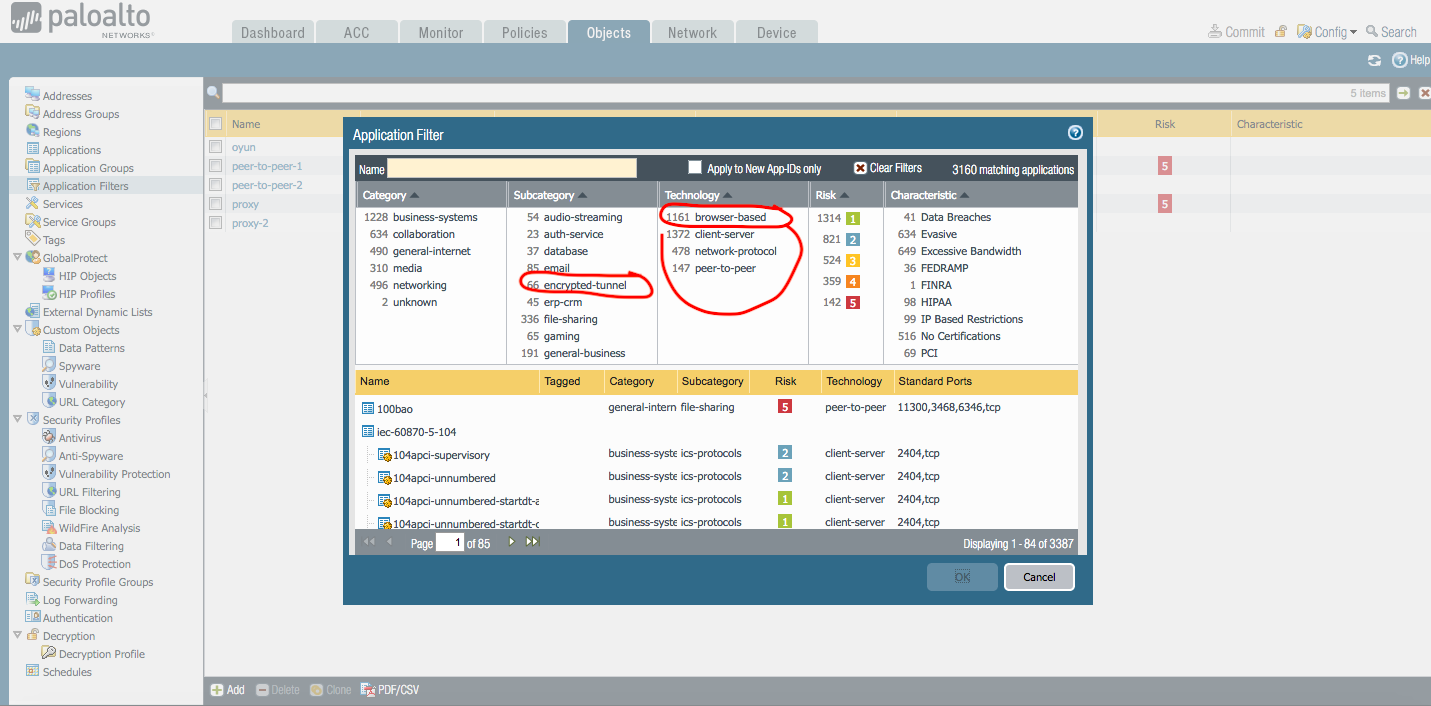Click the filter Name input field
Image resolution: width=1431 pixels, height=706 pixels.
pyautogui.click(x=511, y=169)
